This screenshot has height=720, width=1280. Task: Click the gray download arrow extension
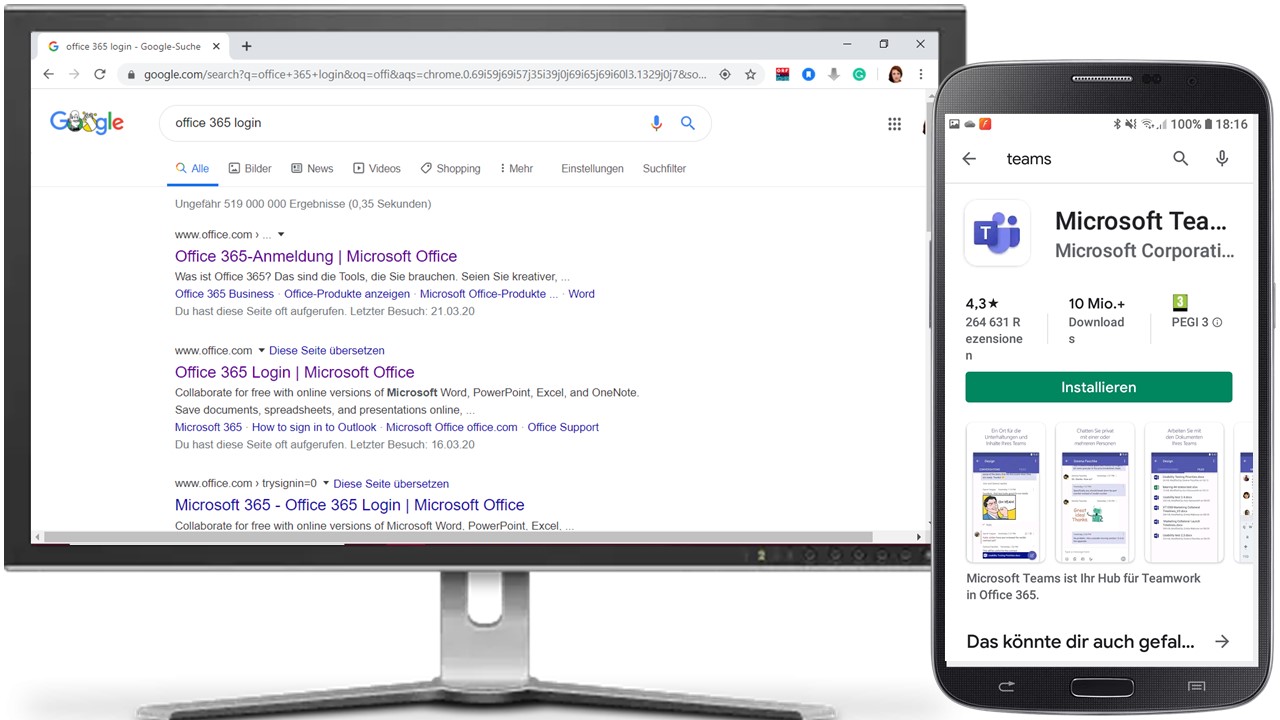[834, 74]
